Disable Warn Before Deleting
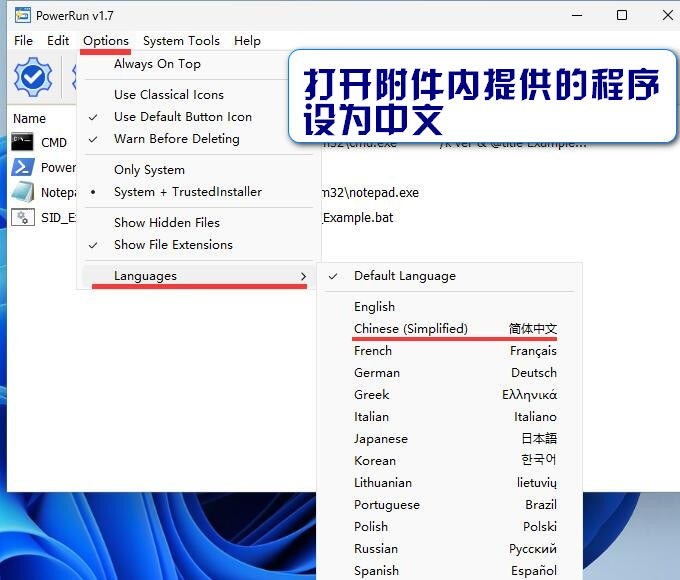Viewport: 680px width, 580px height. click(199, 139)
